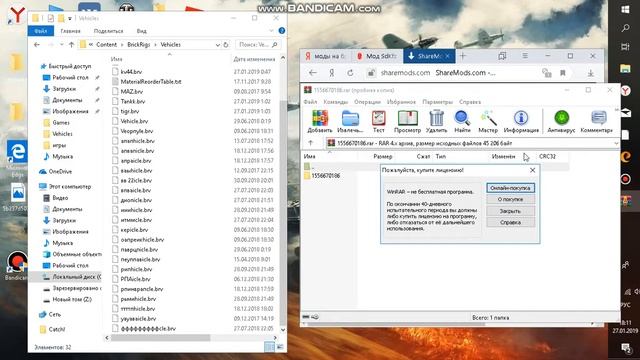The image size is (640, 360).
Task: Select OneDrive in Explorer navigation pane
Action: coord(60,171)
